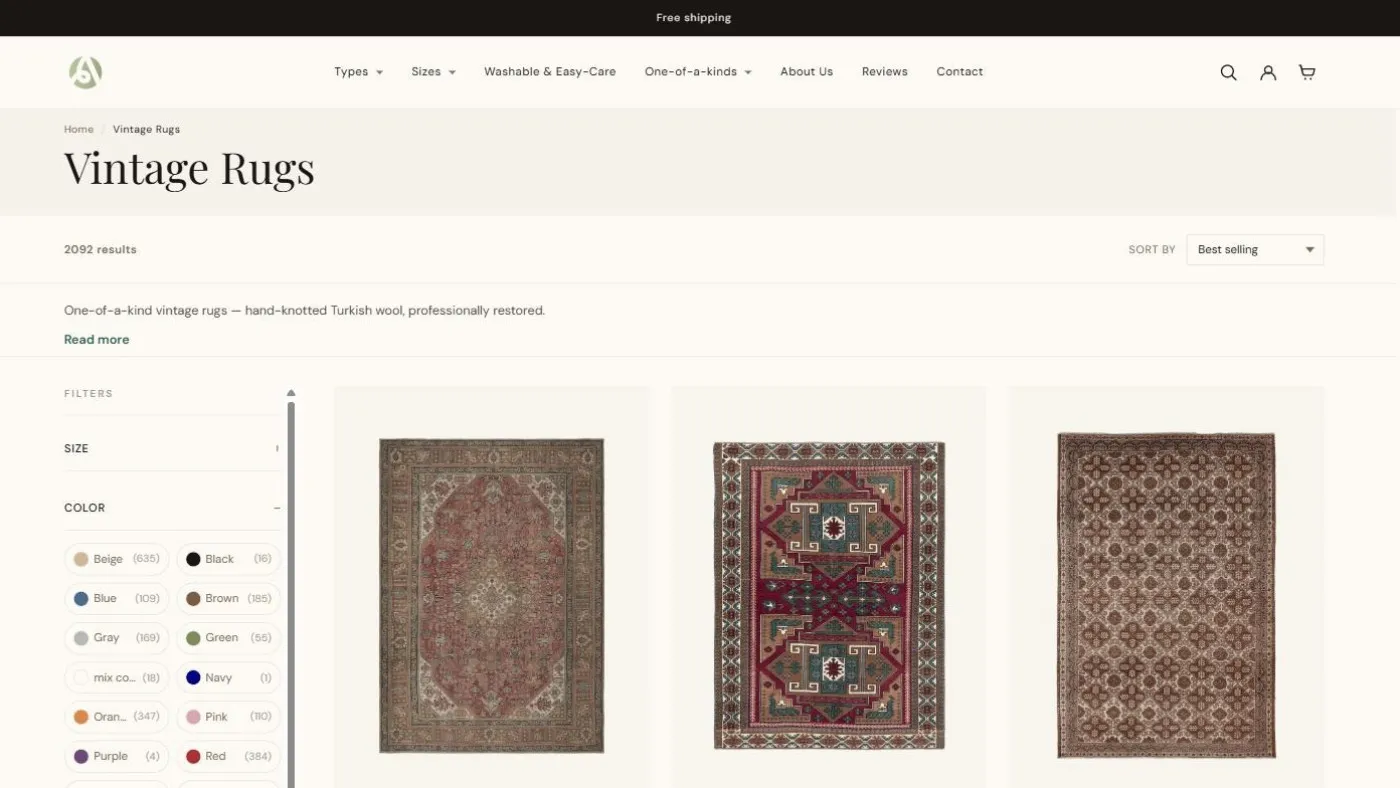1400x788 pixels.
Task: Go to Washable & Easy-Care
Action: tap(550, 72)
